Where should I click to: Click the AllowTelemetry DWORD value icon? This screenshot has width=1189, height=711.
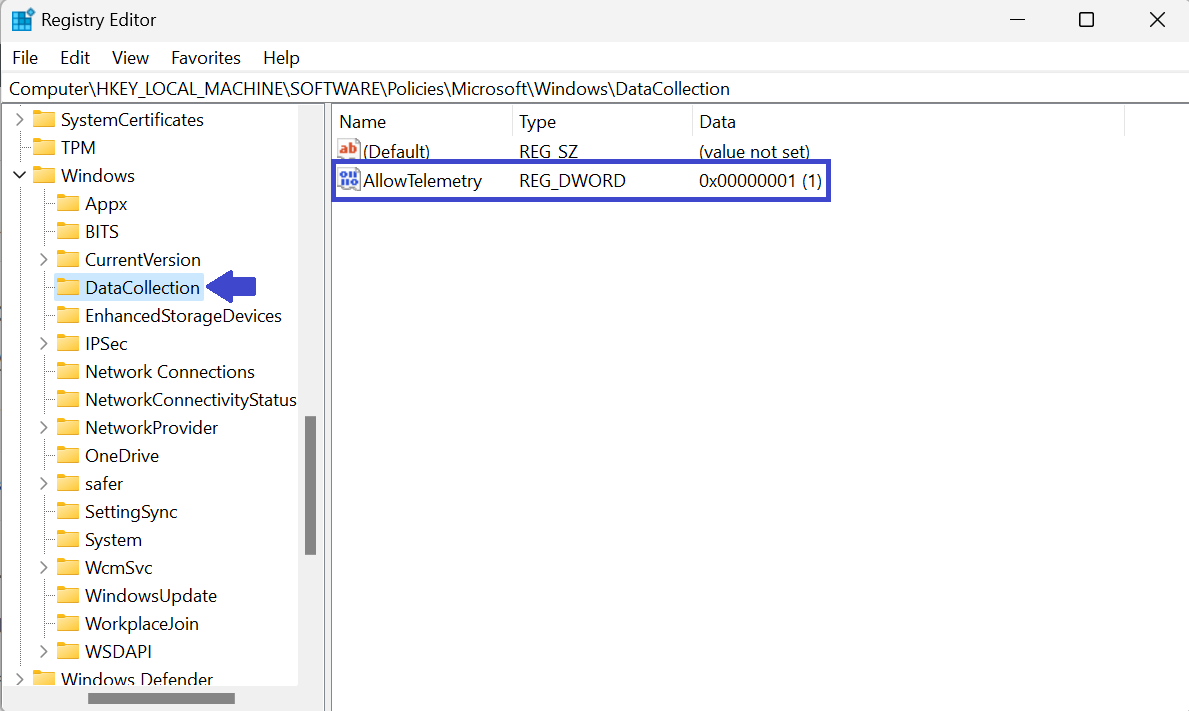pos(349,181)
